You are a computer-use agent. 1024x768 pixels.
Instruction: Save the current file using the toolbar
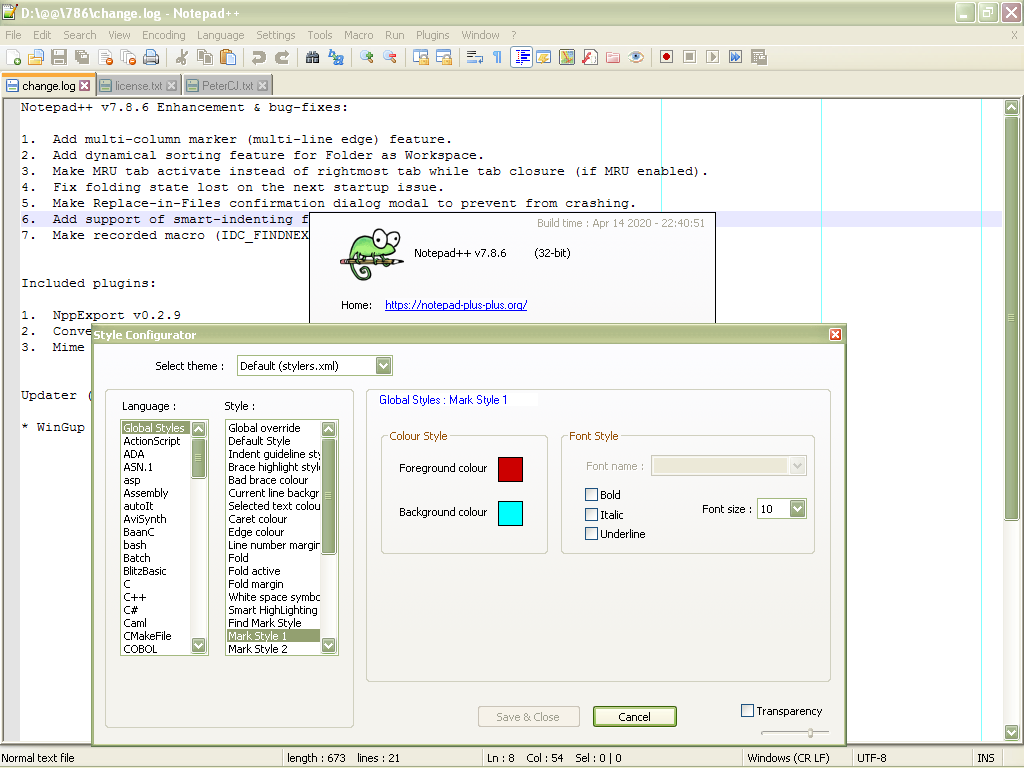coord(59,57)
